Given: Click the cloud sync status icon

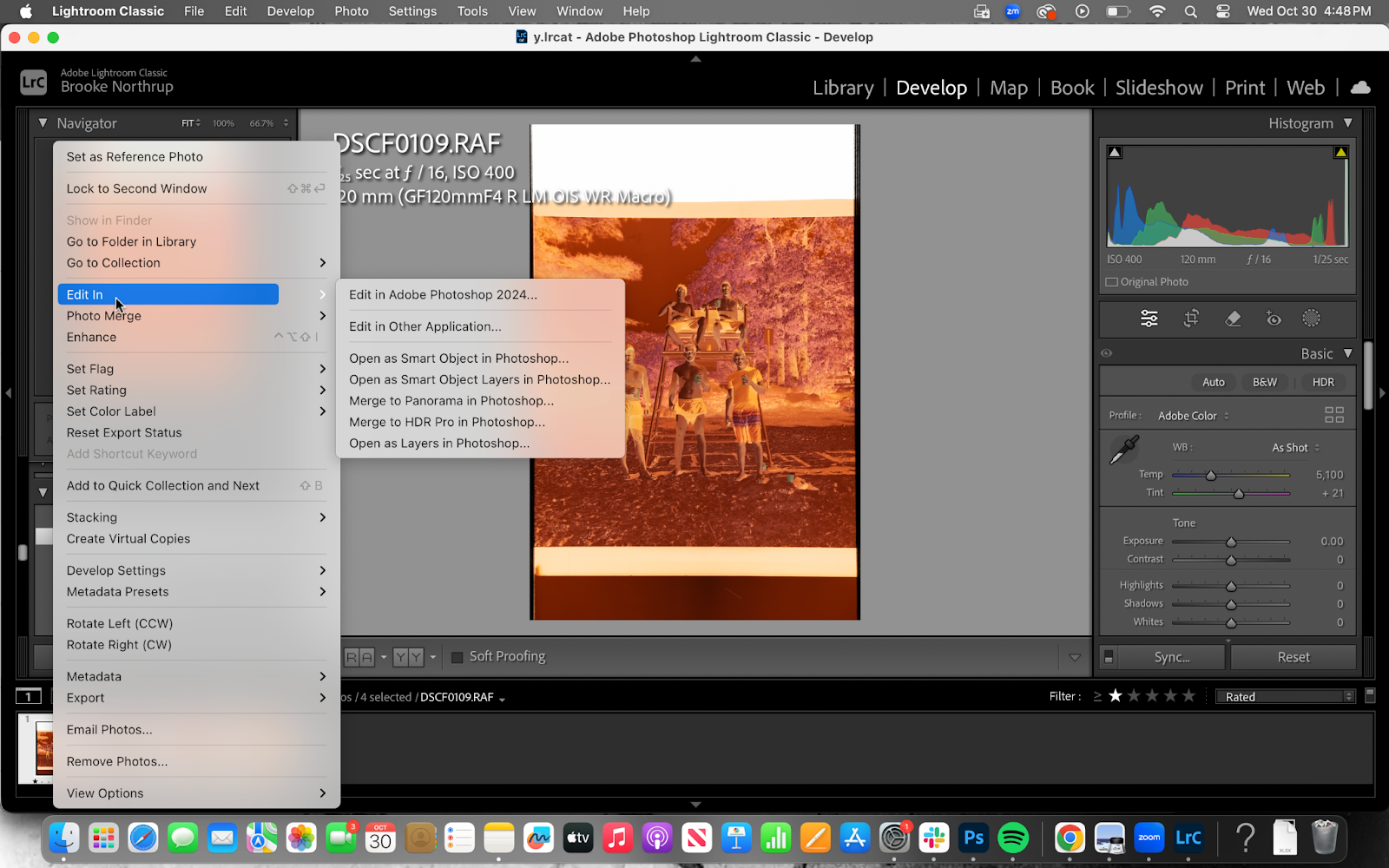Looking at the screenshot, I should pyautogui.click(x=1361, y=88).
